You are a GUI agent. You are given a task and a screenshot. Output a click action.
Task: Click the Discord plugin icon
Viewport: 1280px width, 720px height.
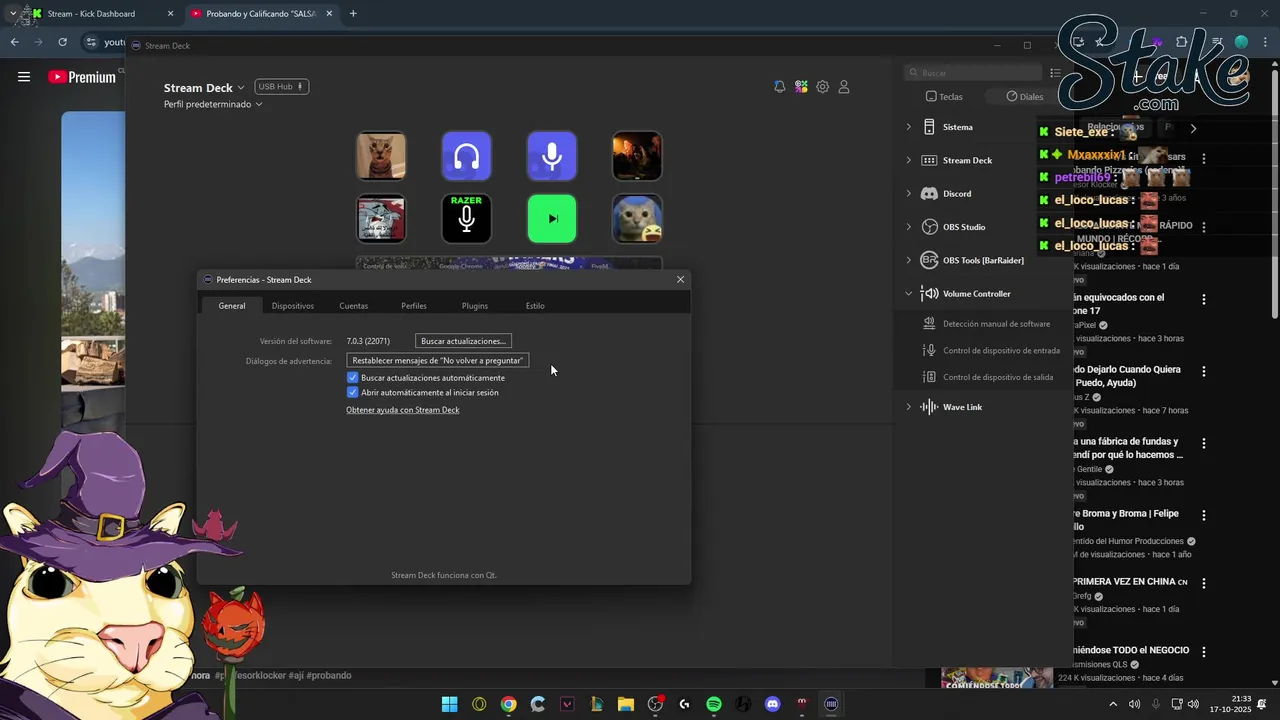[929, 193]
